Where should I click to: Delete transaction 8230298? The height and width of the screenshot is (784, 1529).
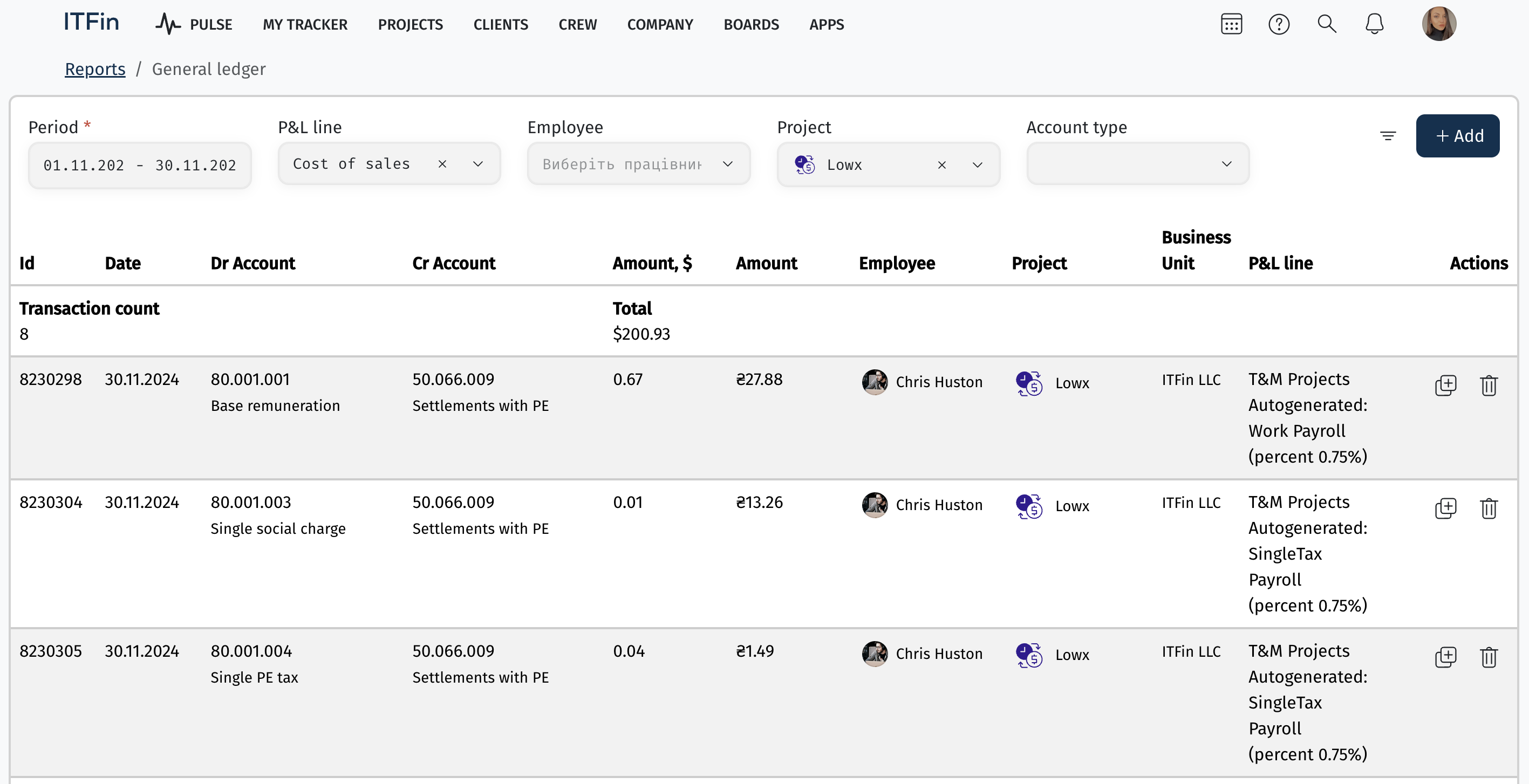tap(1489, 386)
